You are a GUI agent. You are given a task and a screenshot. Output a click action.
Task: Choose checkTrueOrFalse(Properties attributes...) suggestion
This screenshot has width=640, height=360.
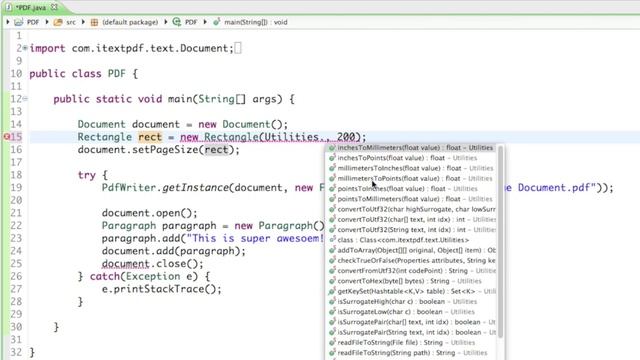[412, 260]
